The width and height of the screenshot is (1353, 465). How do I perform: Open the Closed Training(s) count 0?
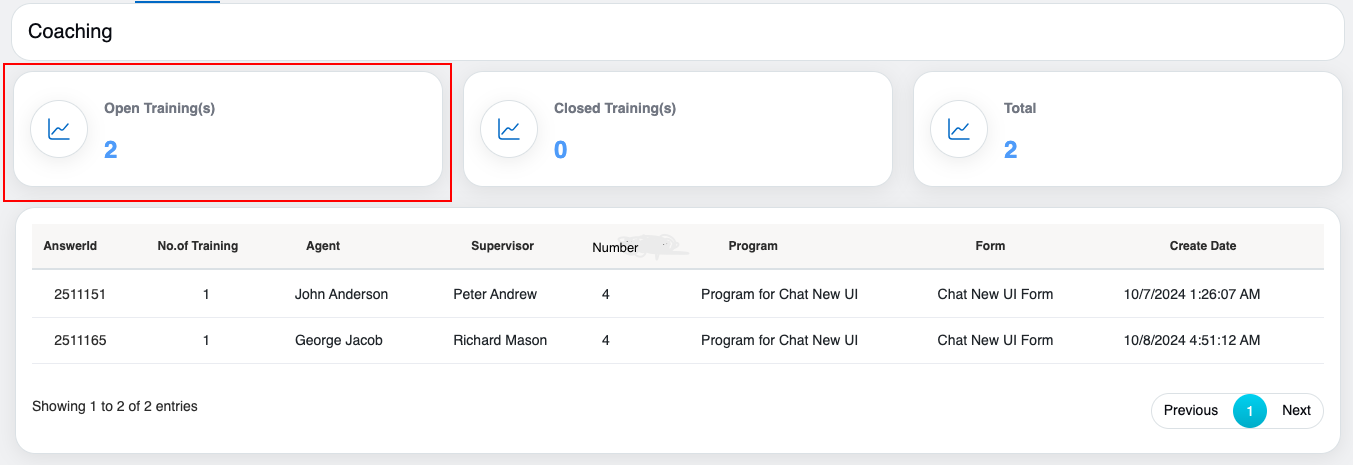[561, 150]
